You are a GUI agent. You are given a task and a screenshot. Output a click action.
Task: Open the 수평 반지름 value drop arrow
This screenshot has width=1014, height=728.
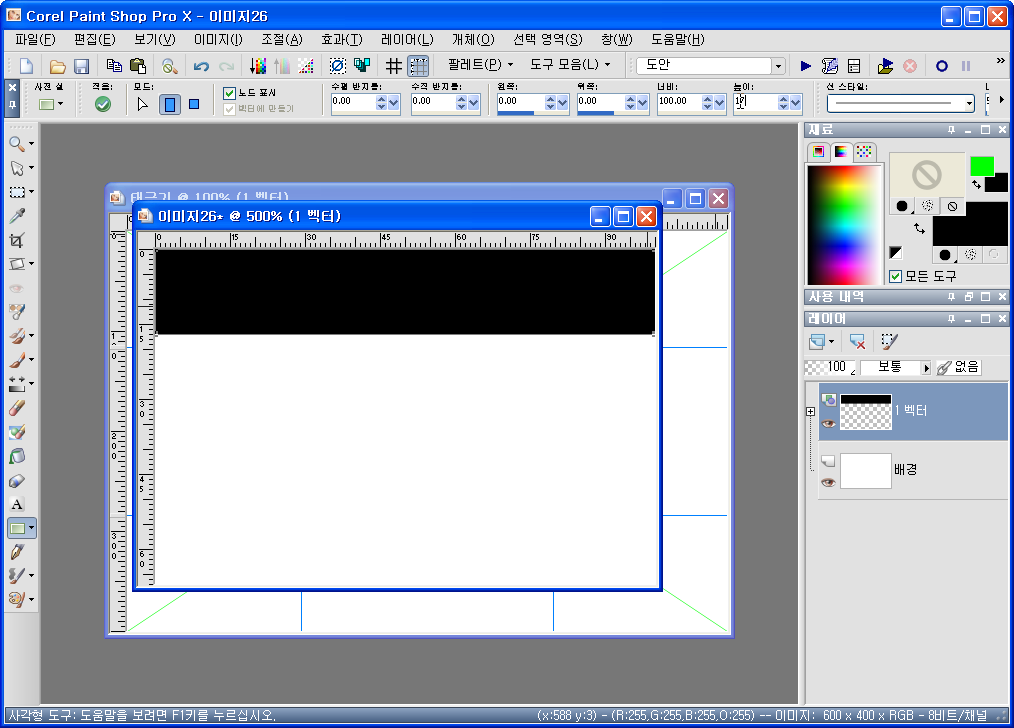pyautogui.click(x=393, y=103)
